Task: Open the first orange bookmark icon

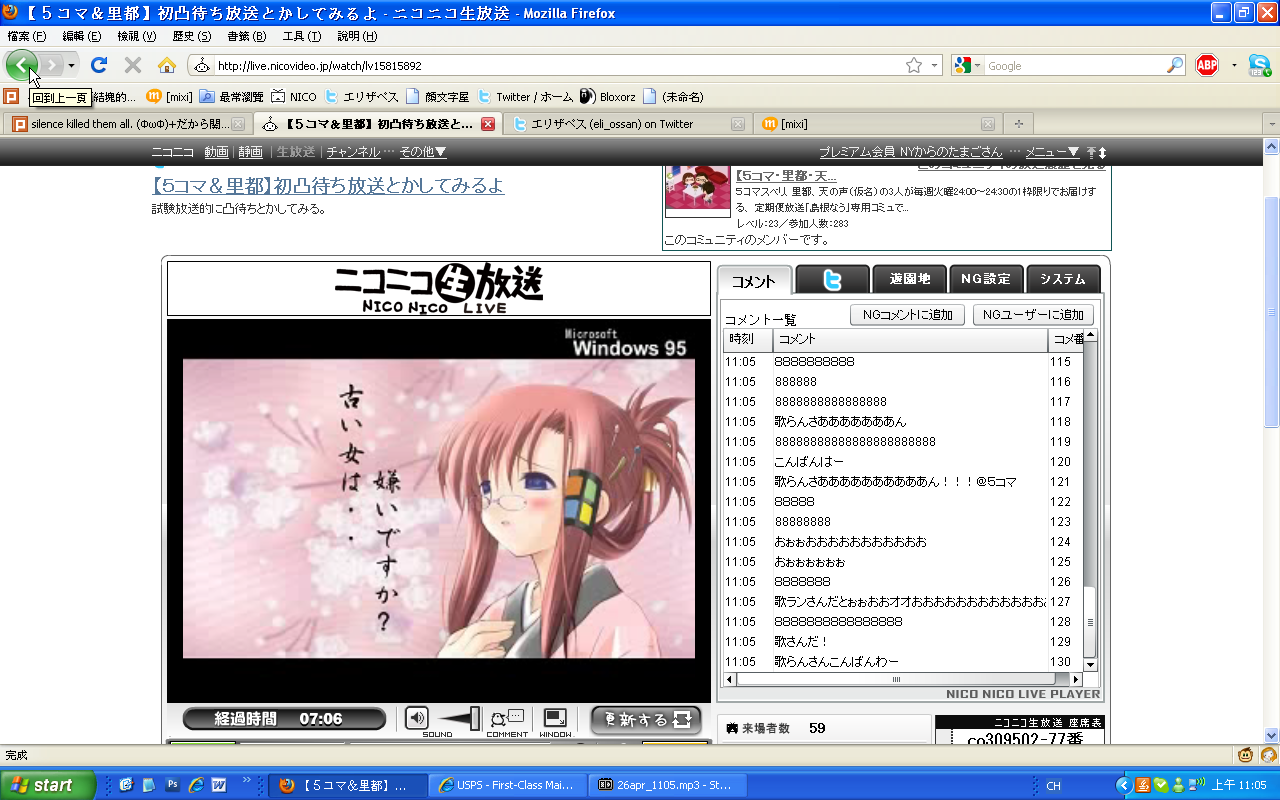Action: point(12,97)
